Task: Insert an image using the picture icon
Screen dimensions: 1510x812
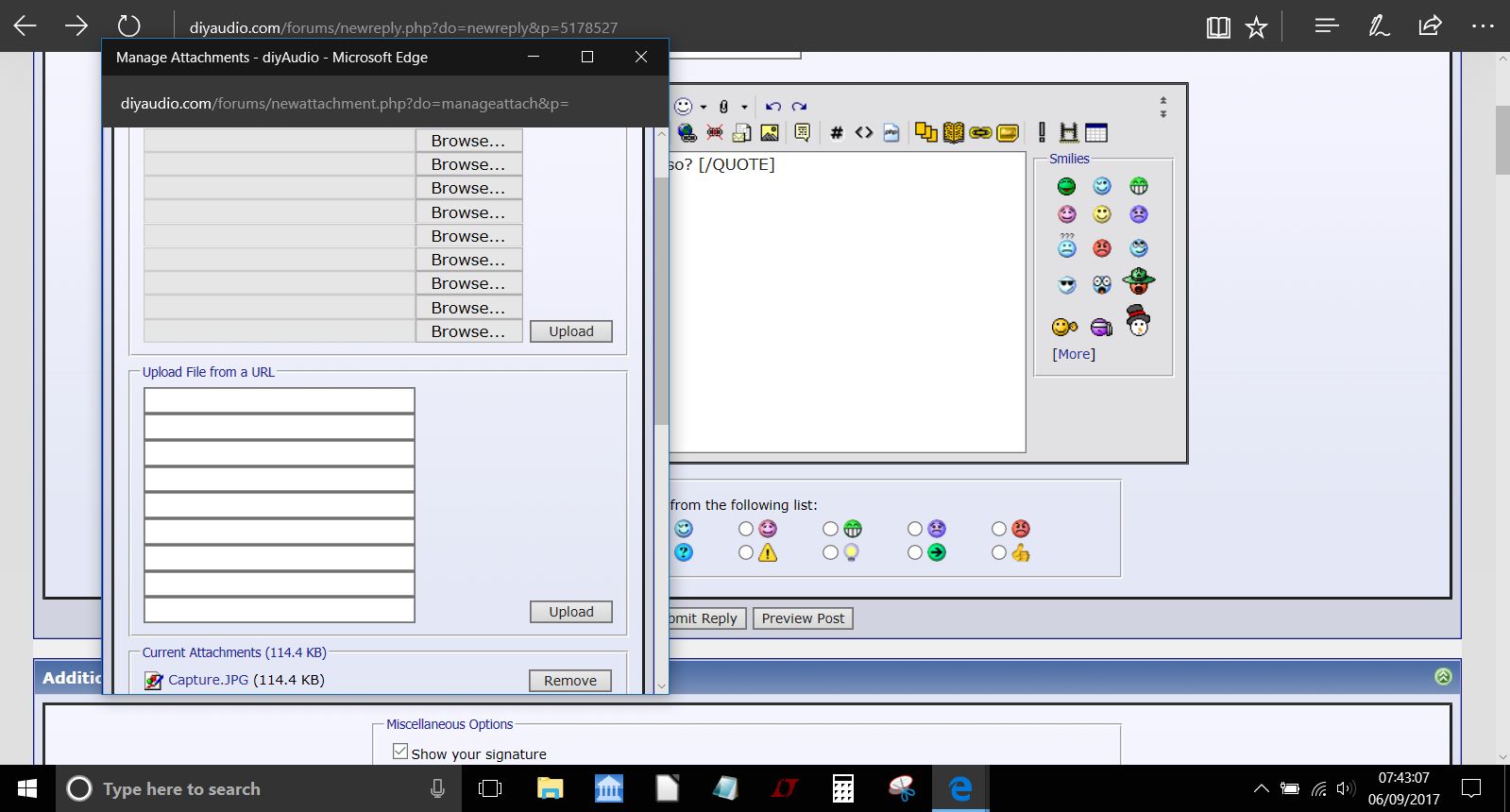Action: (x=770, y=132)
